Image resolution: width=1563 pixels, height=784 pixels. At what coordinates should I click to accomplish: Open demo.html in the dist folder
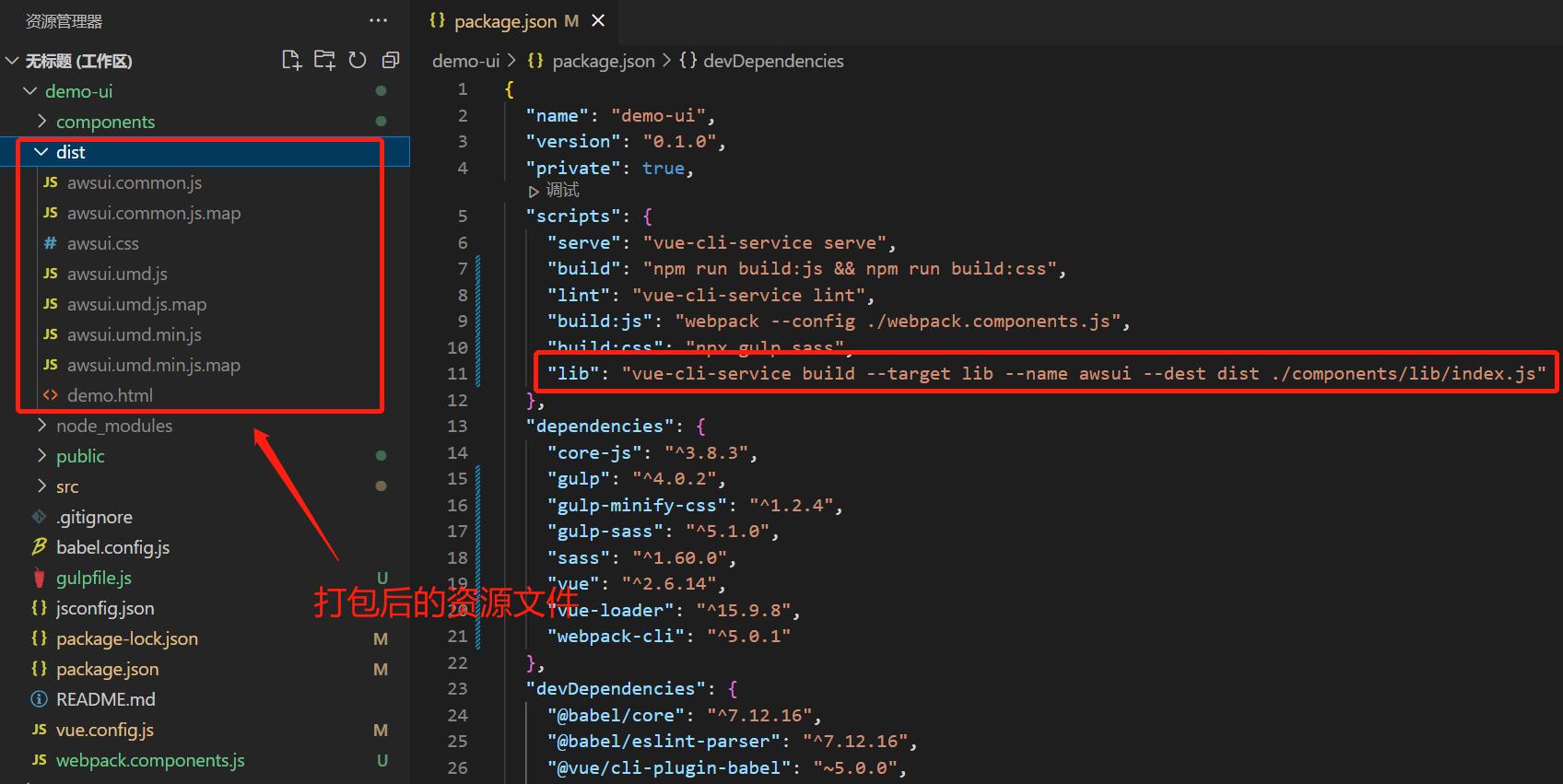point(110,395)
